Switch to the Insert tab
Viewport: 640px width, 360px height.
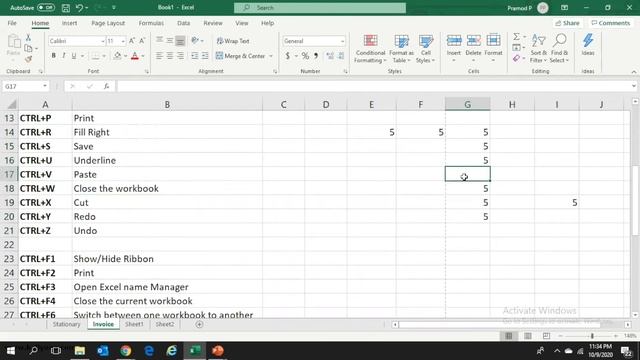tap(69, 23)
